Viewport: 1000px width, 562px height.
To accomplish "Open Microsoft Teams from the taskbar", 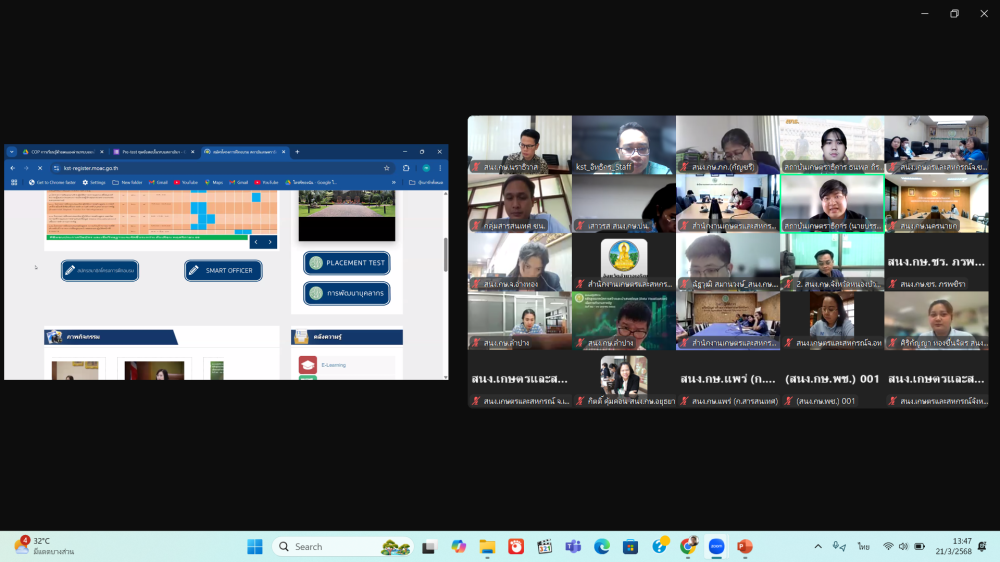I will (x=573, y=547).
